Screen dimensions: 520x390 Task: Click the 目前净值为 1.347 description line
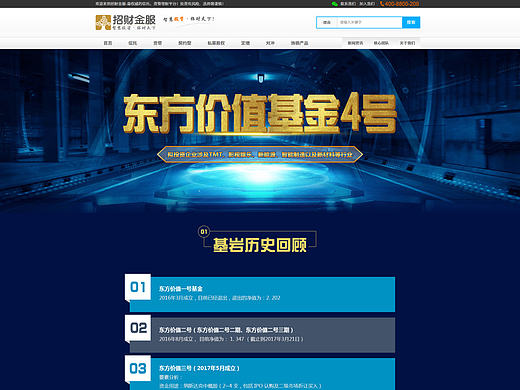[x=231, y=339]
